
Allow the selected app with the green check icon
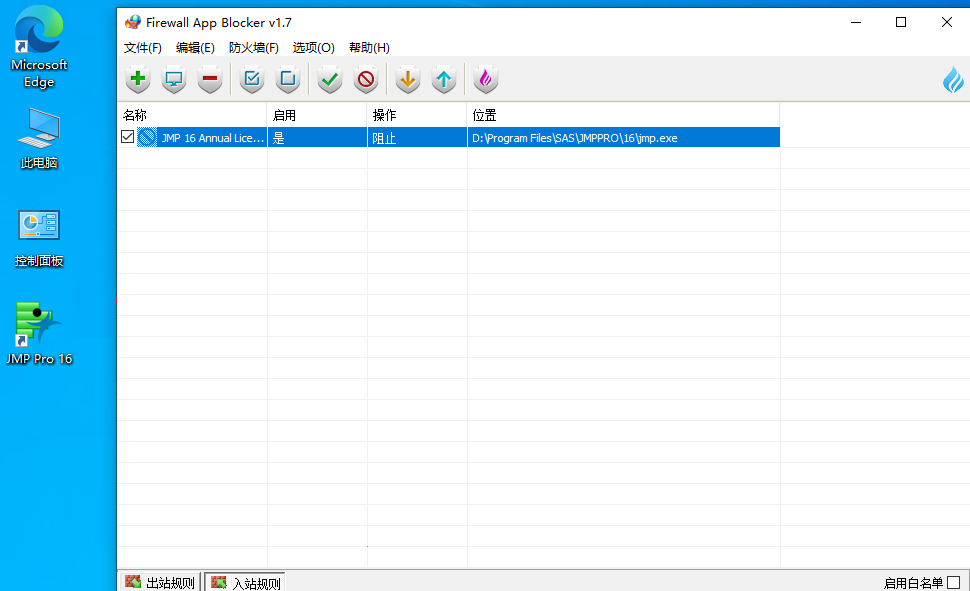tap(329, 79)
